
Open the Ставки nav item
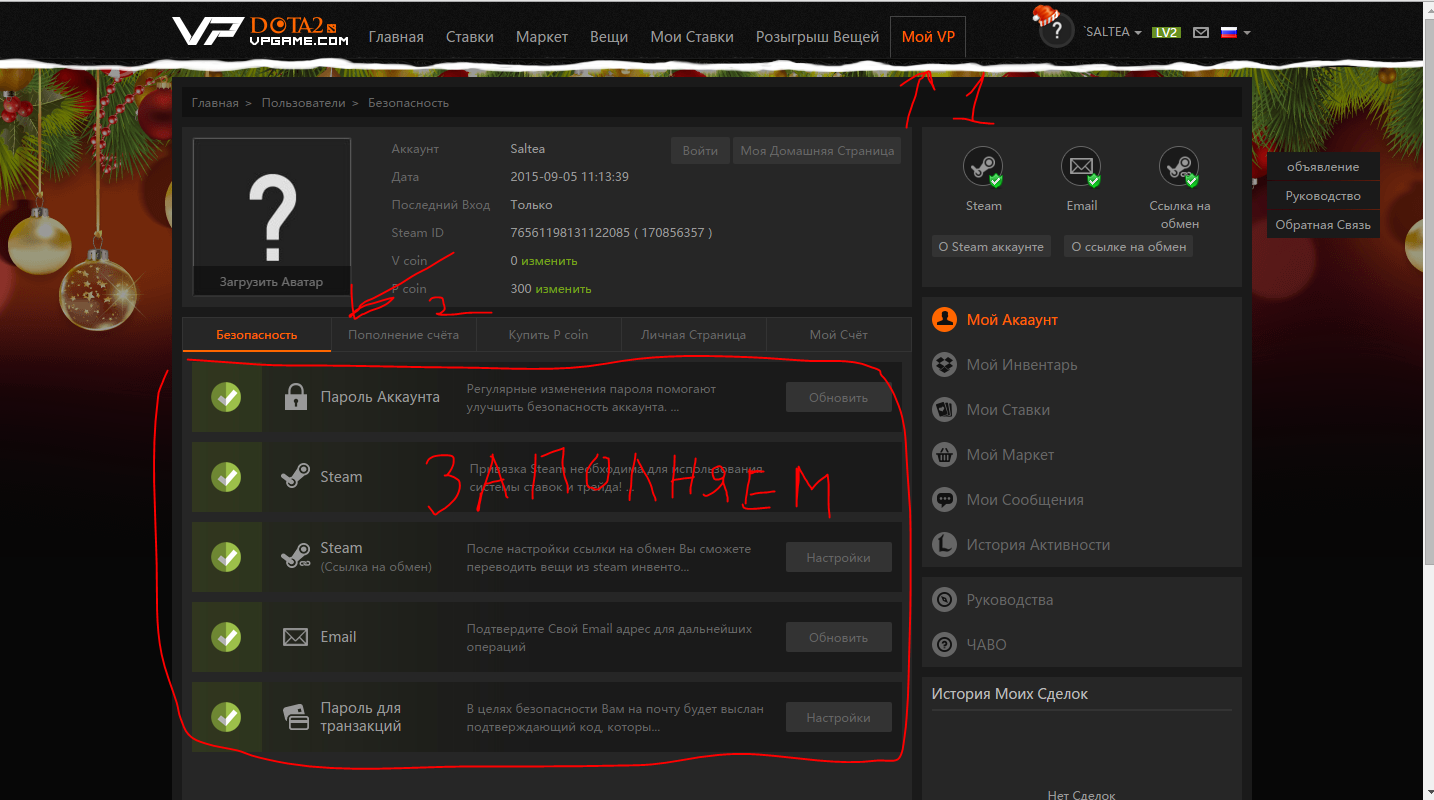click(470, 37)
